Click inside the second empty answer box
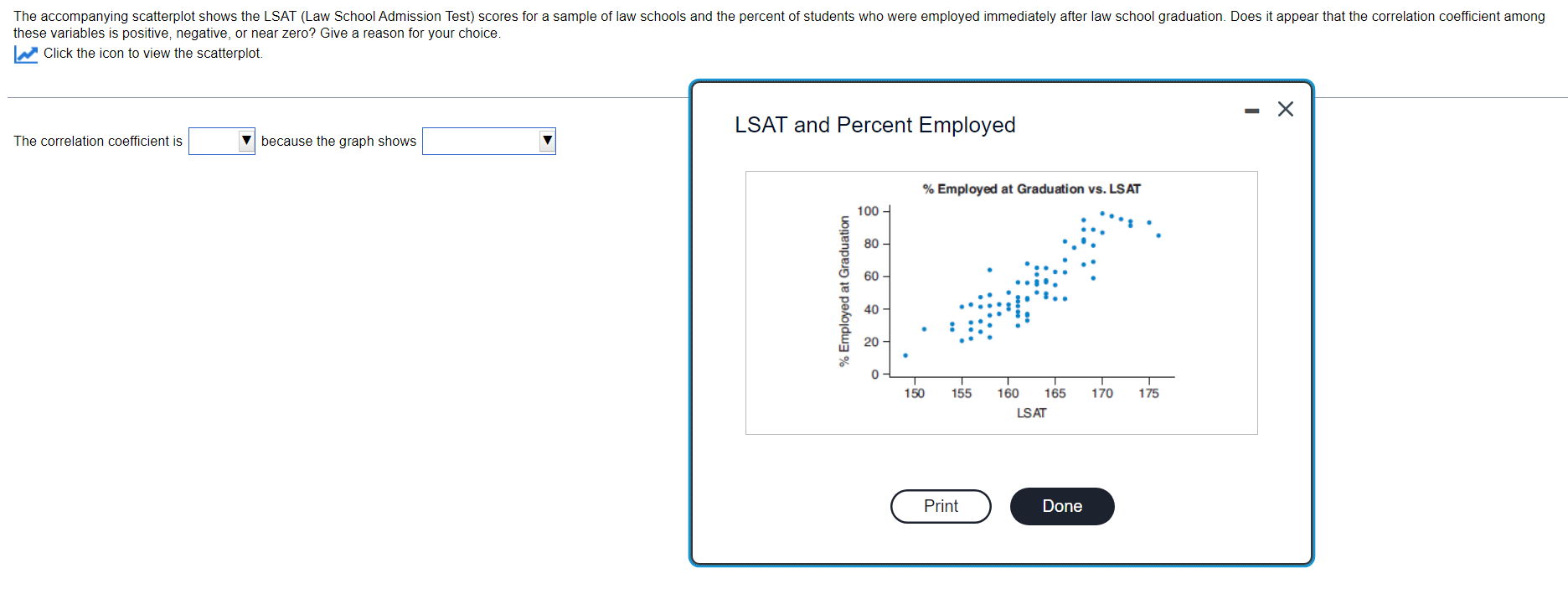This screenshot has height=589, width=1568. [477, 141]
